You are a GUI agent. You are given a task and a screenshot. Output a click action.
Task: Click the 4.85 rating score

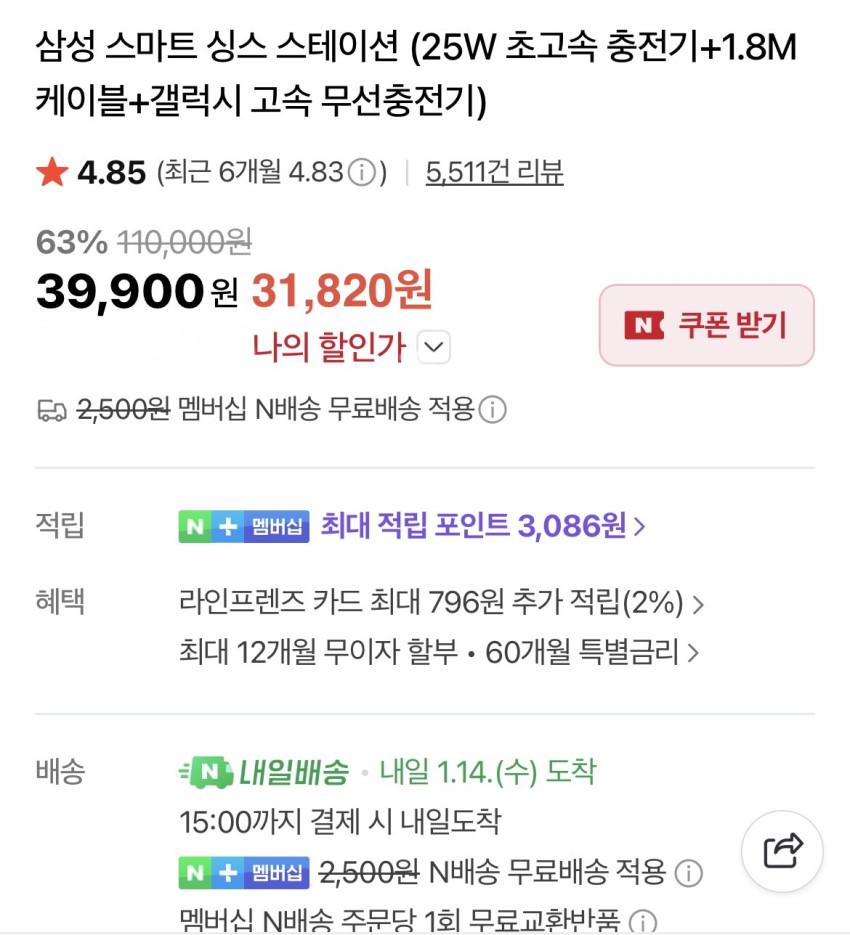coord(111,173)
